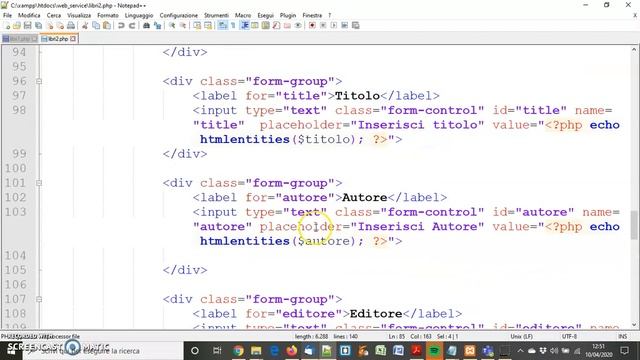Screen dimensions: 640x360
Task: Save the current recorded macro icon
Action: pyautogui.click(x=356, y=25)
